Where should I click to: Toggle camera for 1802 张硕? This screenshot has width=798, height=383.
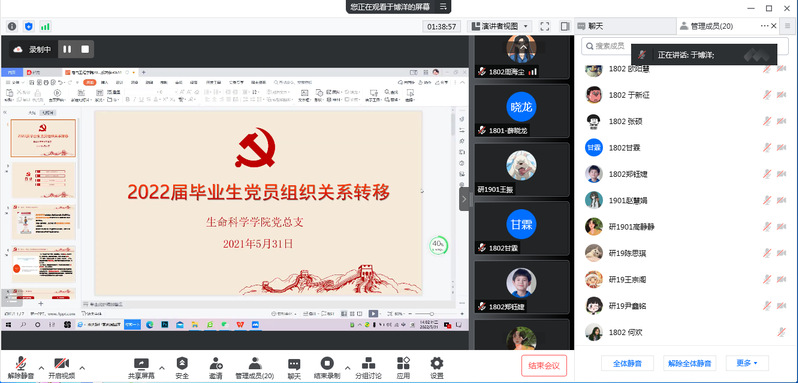(x=781, y=121)
